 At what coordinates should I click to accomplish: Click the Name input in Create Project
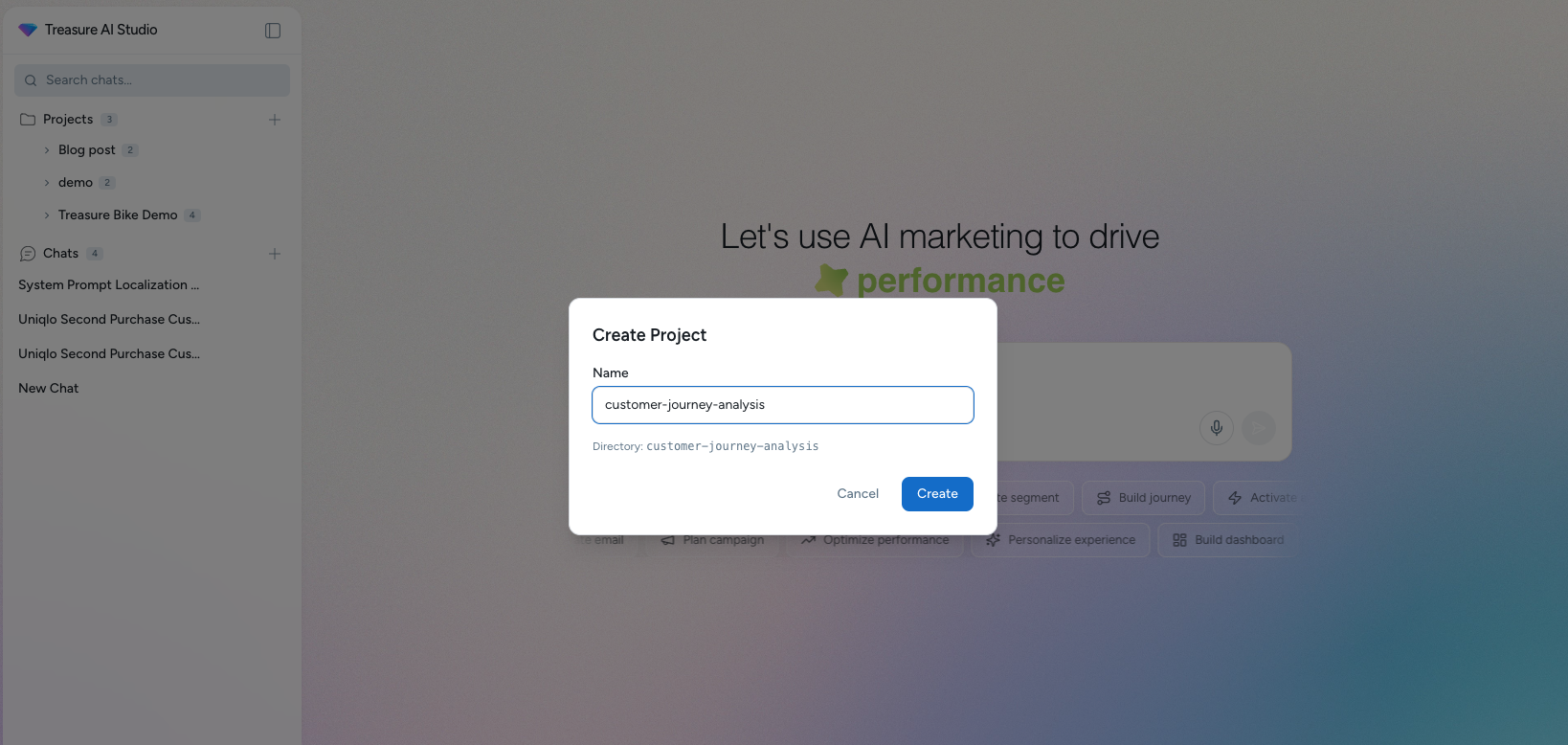click(x=783, y=405)
